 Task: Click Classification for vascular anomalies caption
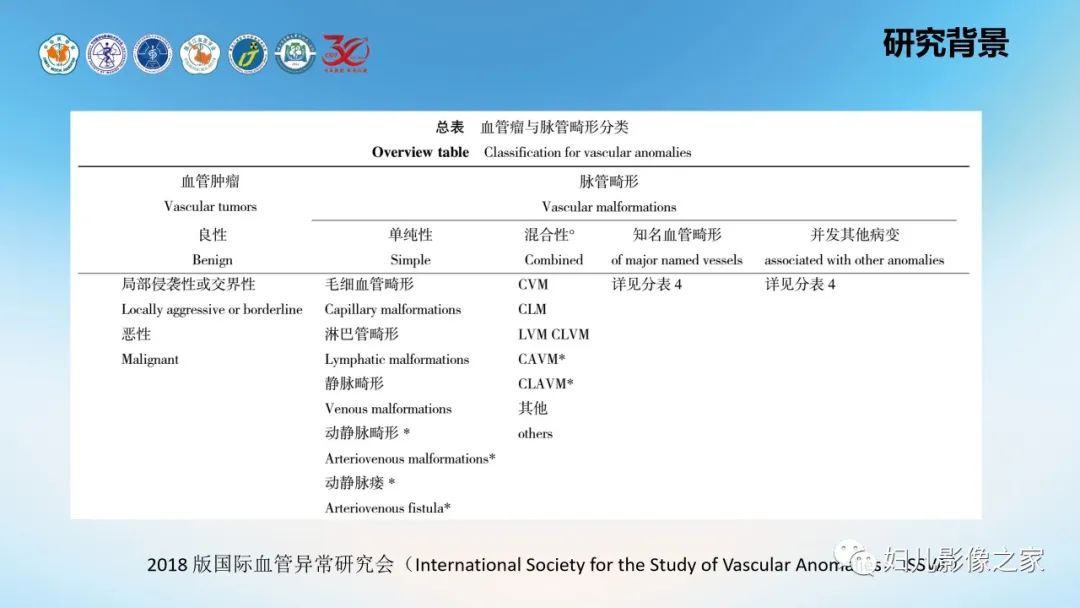pos(588,152)
